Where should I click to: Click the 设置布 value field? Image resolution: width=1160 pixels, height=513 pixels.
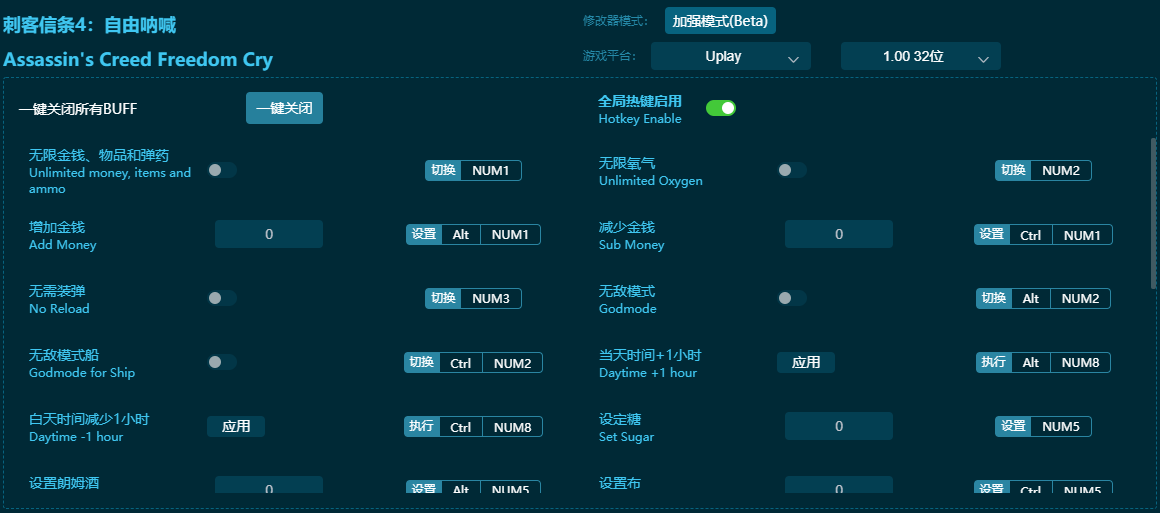click(839, 485)
